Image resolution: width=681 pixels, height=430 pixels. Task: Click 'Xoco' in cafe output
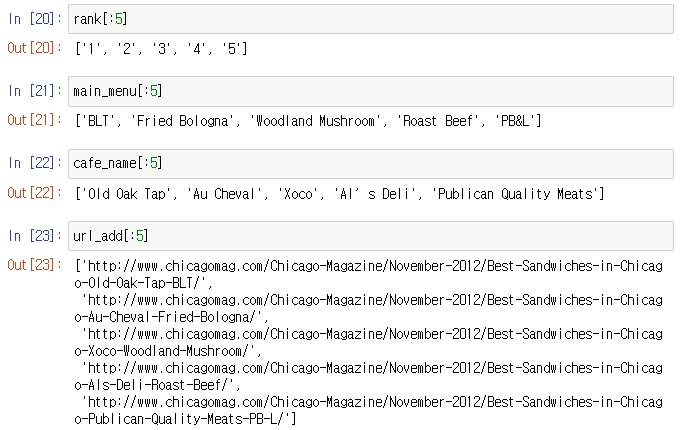(x=298, y=194)
